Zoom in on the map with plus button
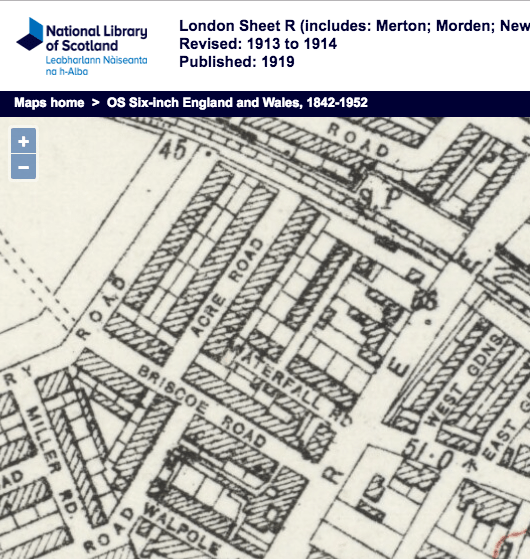 point(24,141)
